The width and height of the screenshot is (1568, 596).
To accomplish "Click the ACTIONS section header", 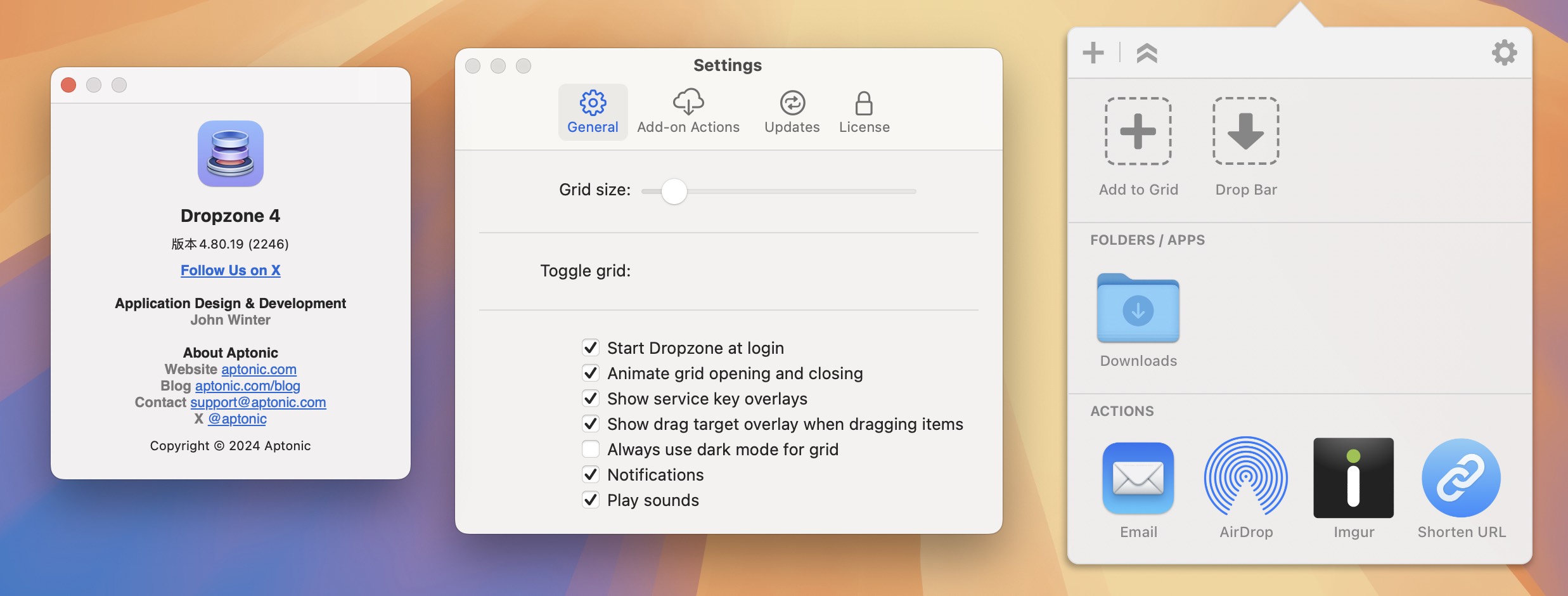I will (x=1122, y=411).
